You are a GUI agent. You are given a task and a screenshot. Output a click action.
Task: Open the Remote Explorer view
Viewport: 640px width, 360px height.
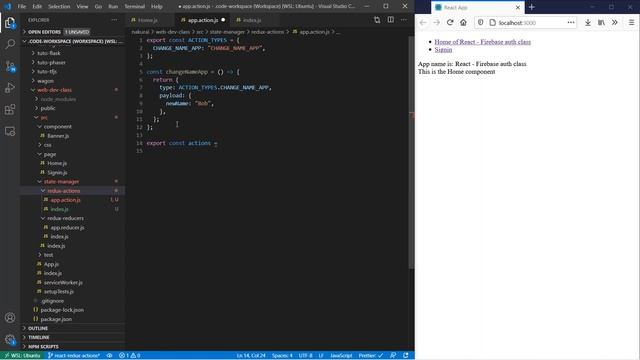pyautogui.click(x=10, y=131)
